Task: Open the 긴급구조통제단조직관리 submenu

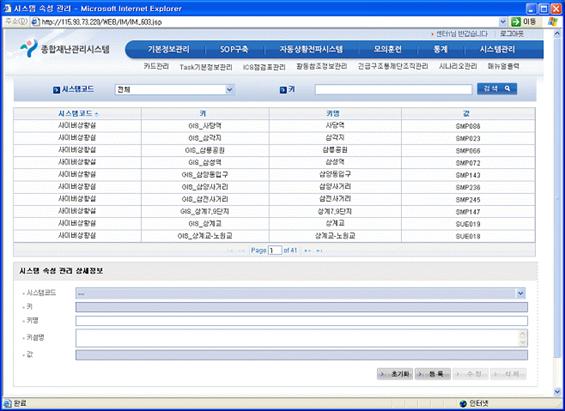Action: pyautogui.click(x=393, y=67)
